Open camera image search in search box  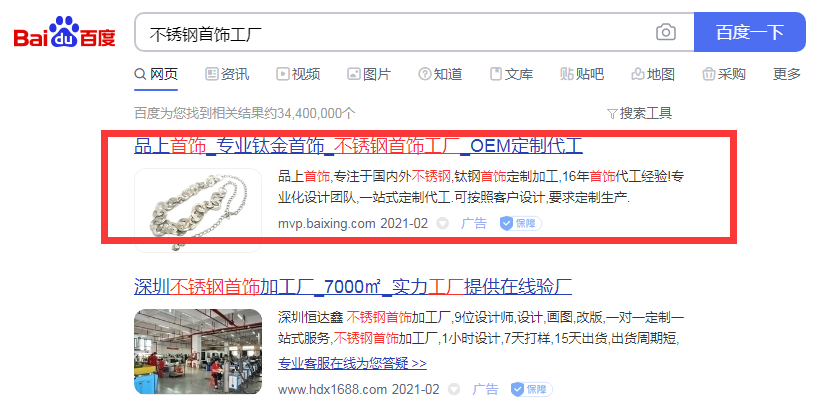pos(665,32)
